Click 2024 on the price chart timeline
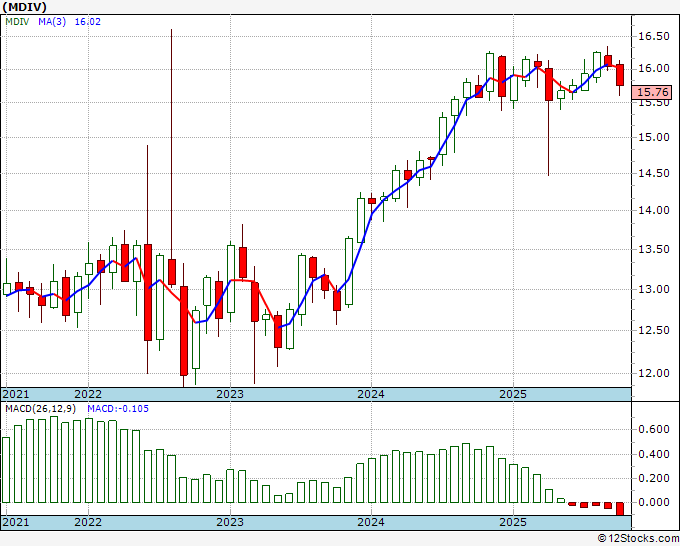Viewport: 680px width, 546px height. point(371,394)
